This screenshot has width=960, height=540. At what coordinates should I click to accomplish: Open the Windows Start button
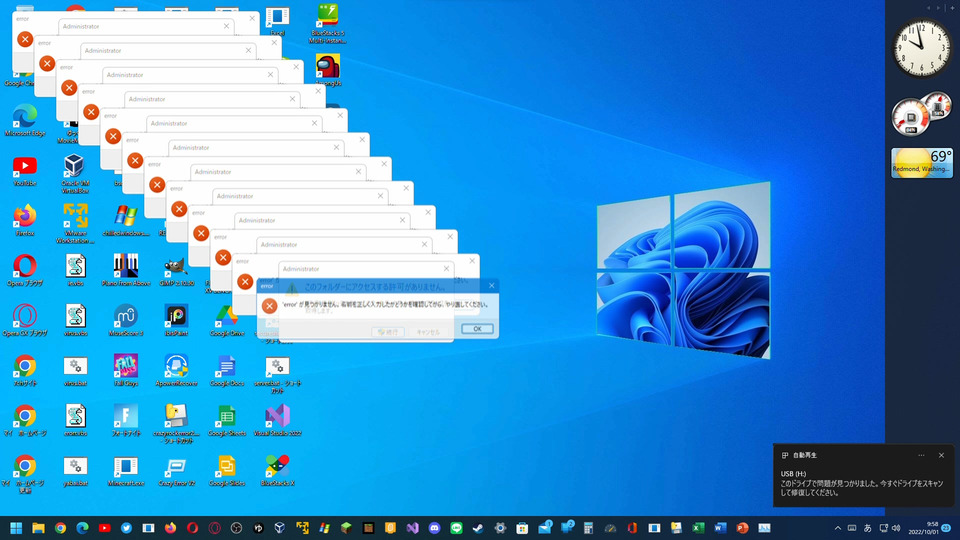[17, 528]
